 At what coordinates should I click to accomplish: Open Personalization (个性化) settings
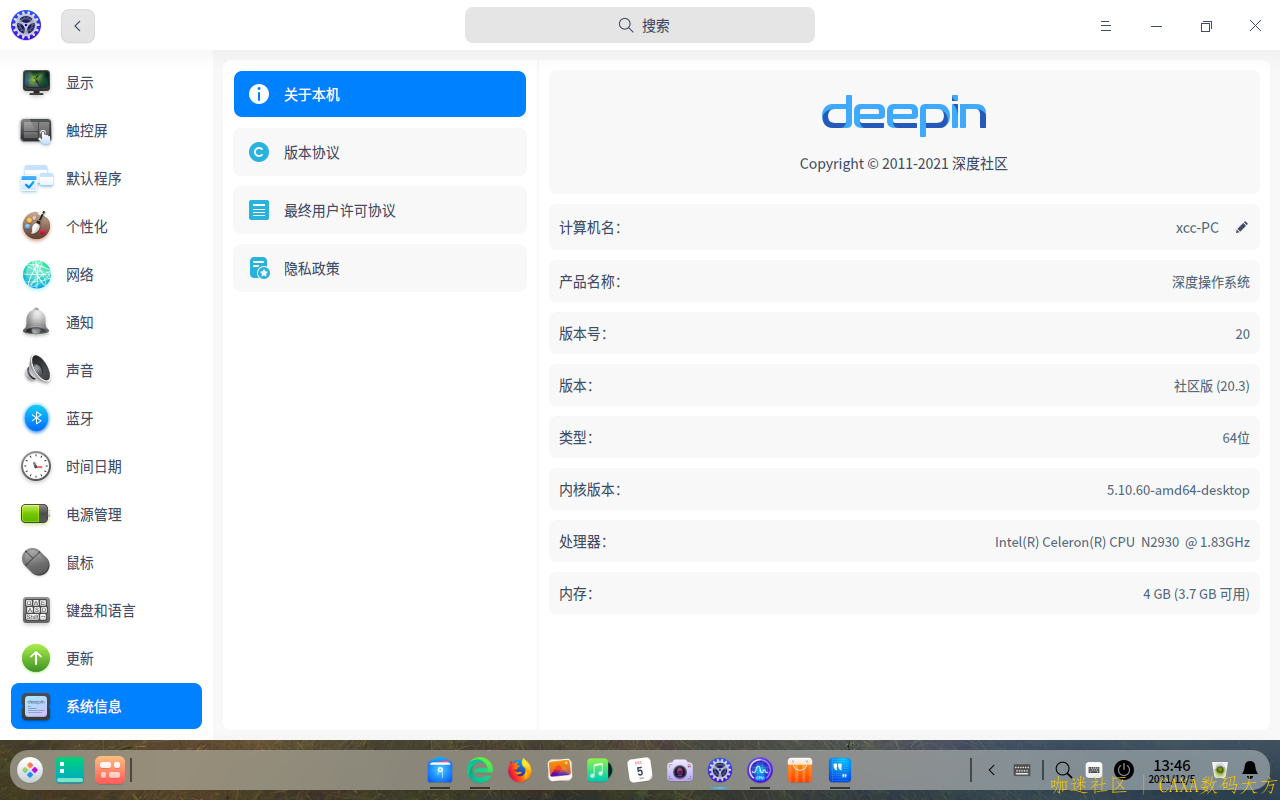[x=106, y=227]
